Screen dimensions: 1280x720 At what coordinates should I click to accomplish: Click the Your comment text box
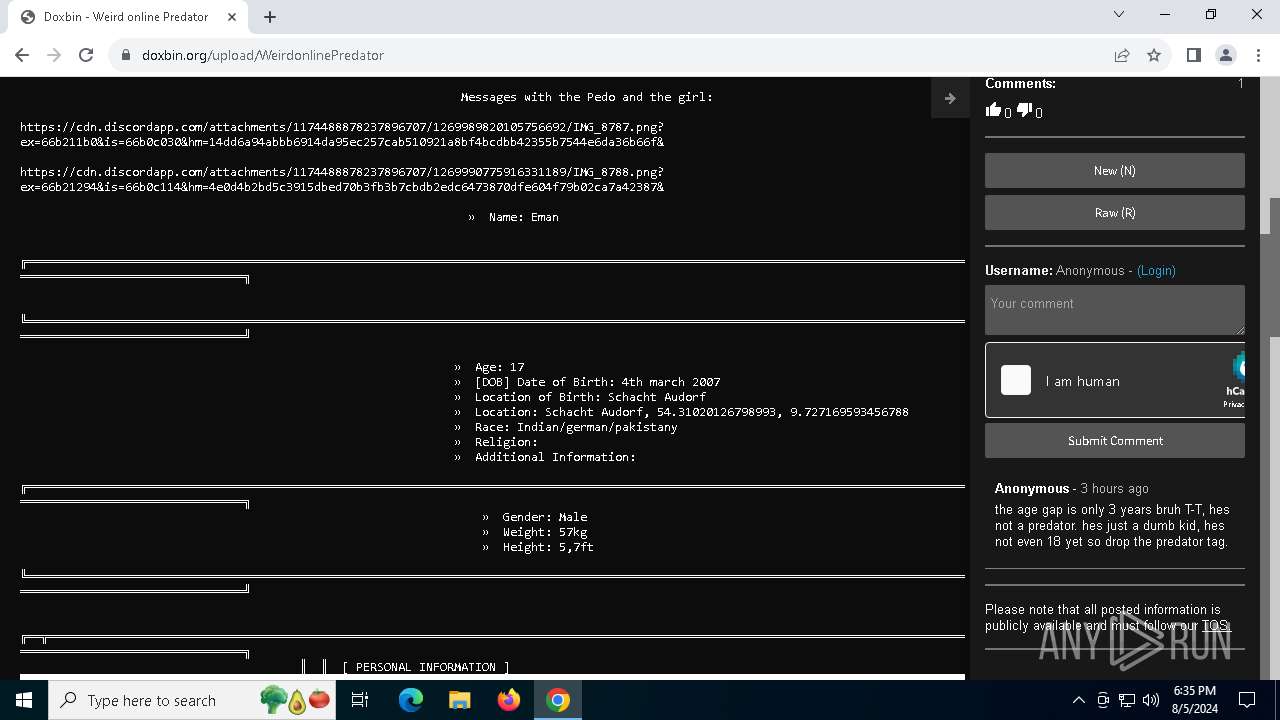(x=1115, y=310)
